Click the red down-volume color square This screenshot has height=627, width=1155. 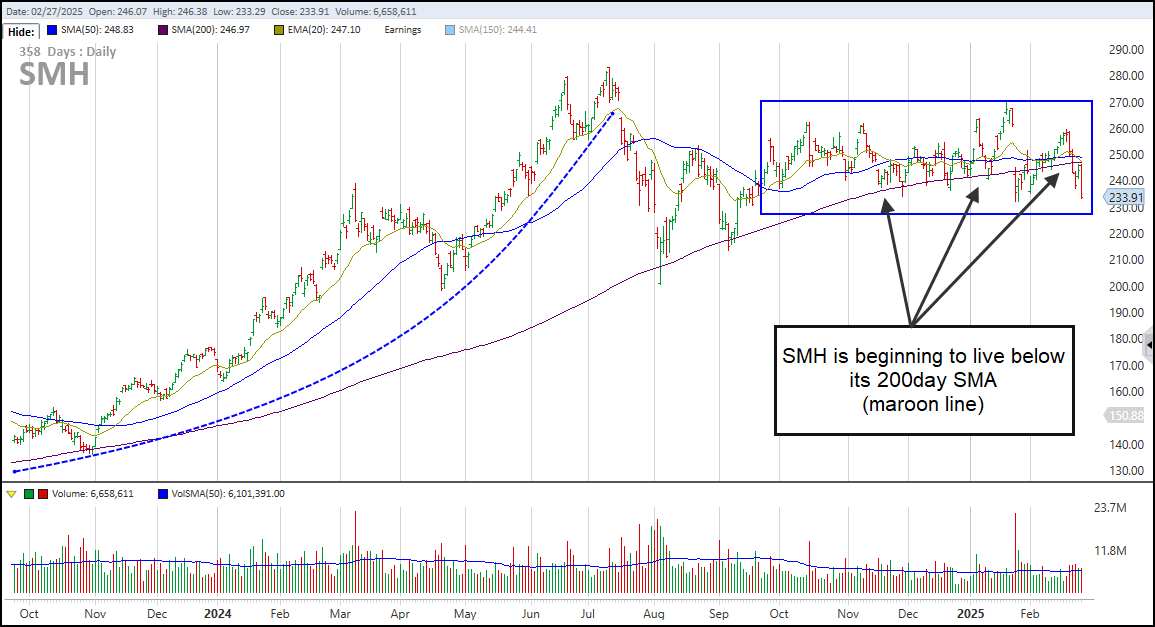tap(43, 494)
